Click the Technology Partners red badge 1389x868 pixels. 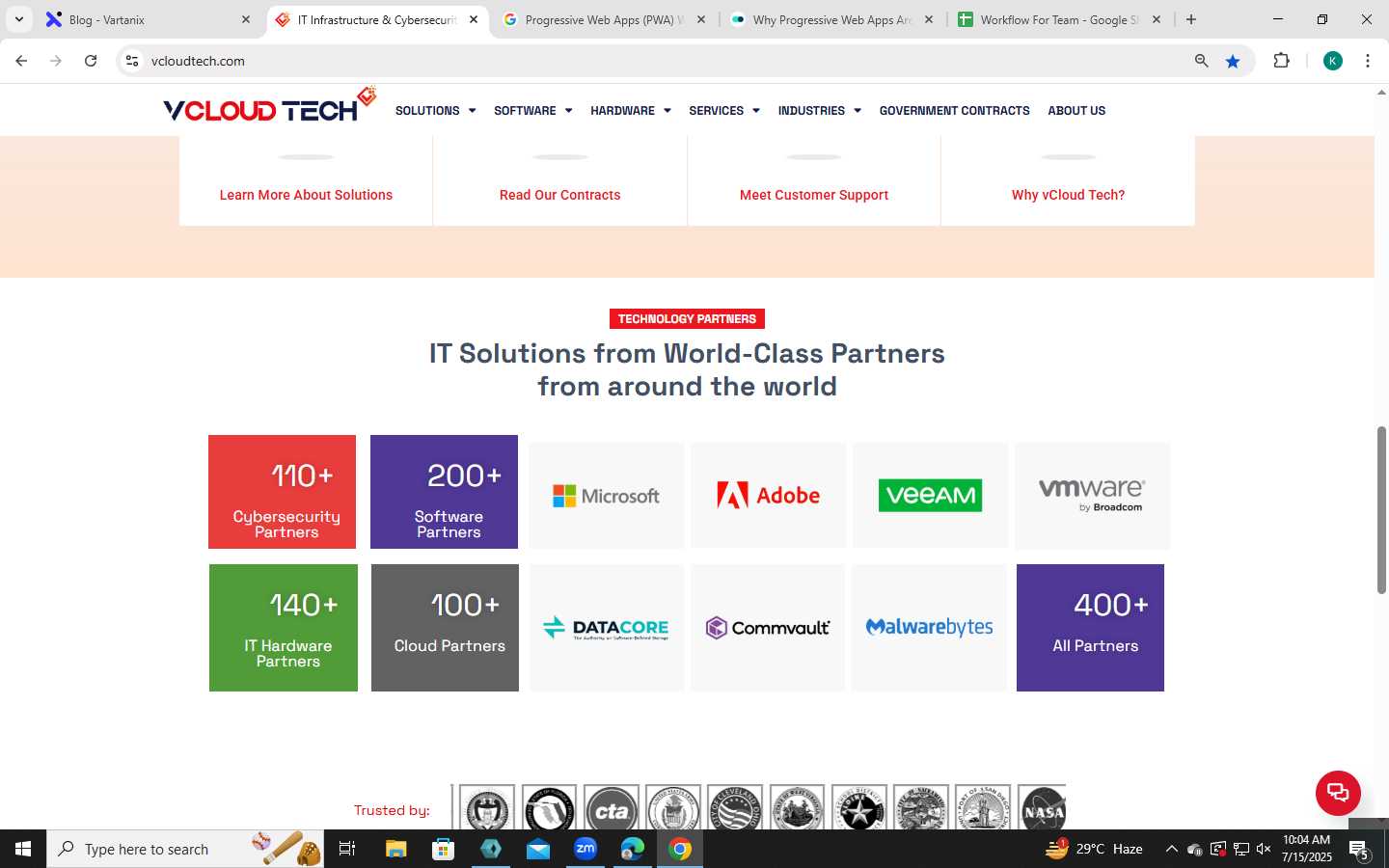pos(687,319)
